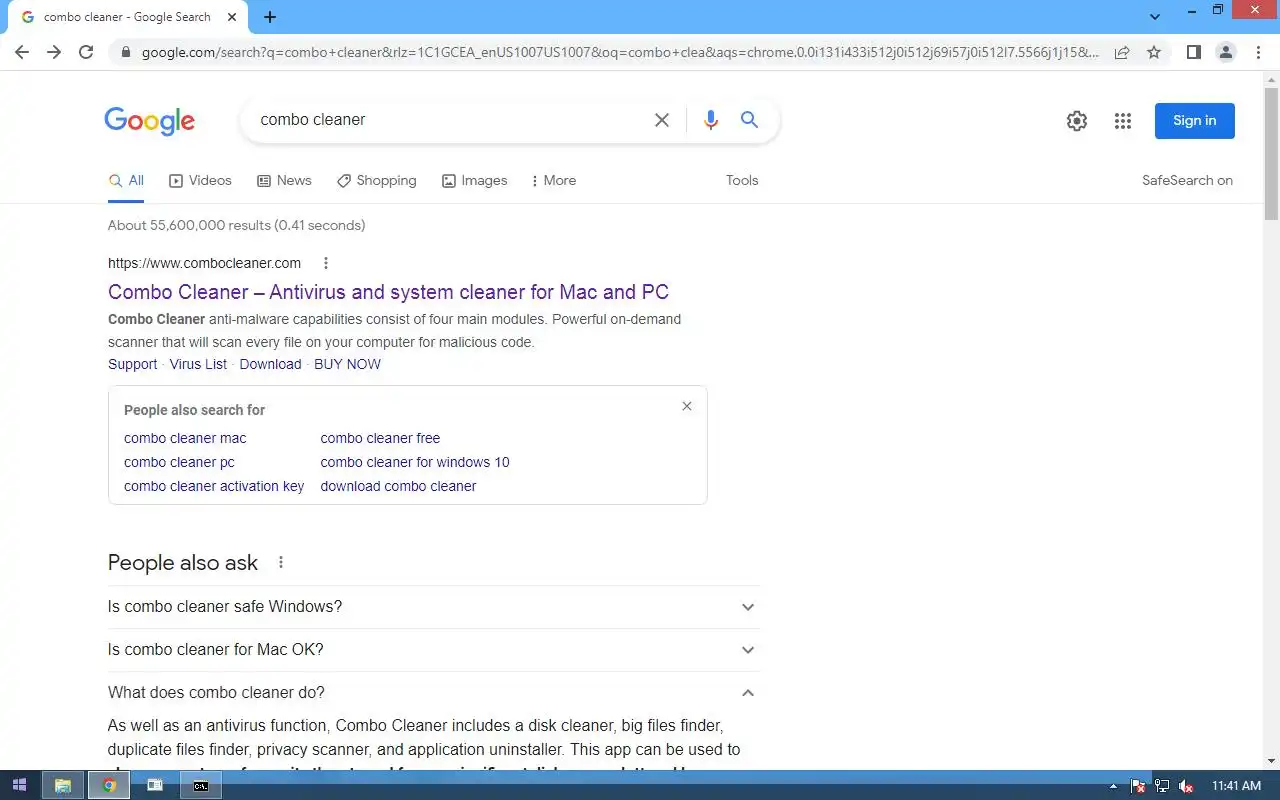Screen dimensions: 1280x800
Task: Click the https://www.combocleaner.com URL text
Action: pos(204,263)
